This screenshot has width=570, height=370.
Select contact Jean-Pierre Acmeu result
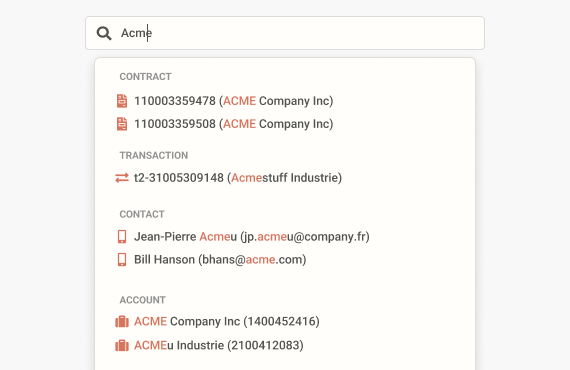coord(252,237)
